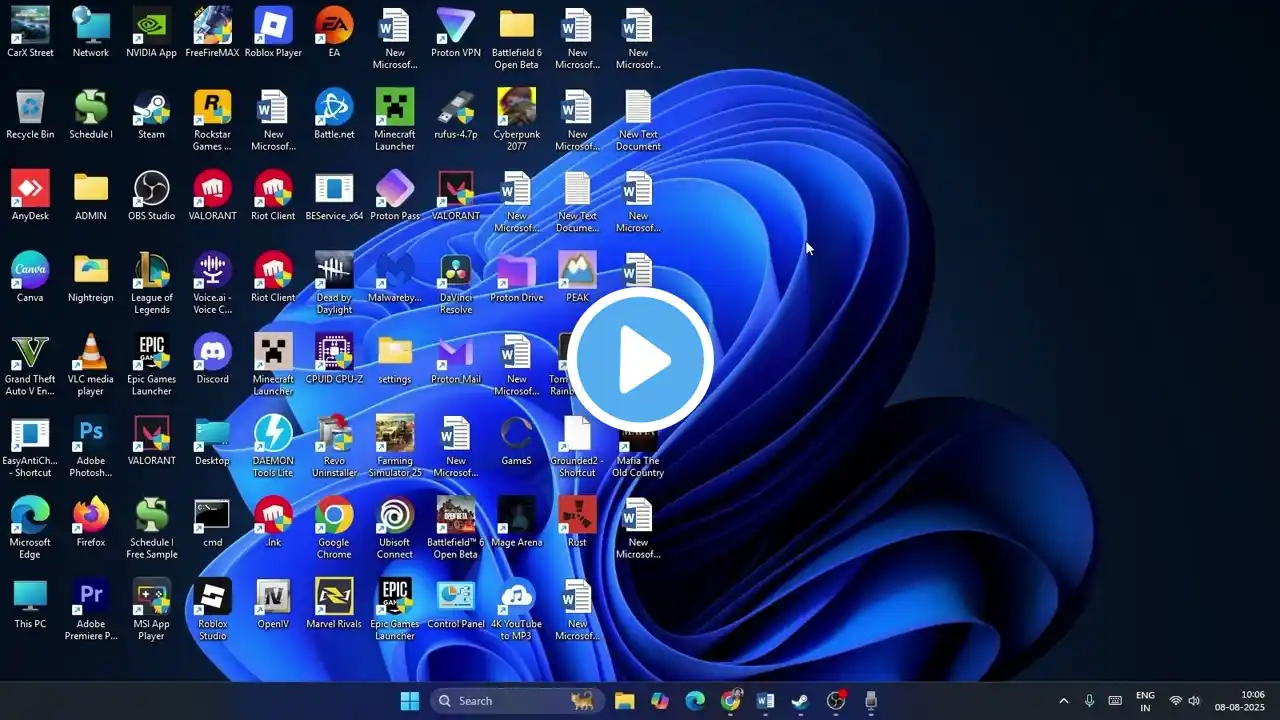Launch DaVinci Resolve from the desktop
The image size is (1280, 720).
(456, 283)
